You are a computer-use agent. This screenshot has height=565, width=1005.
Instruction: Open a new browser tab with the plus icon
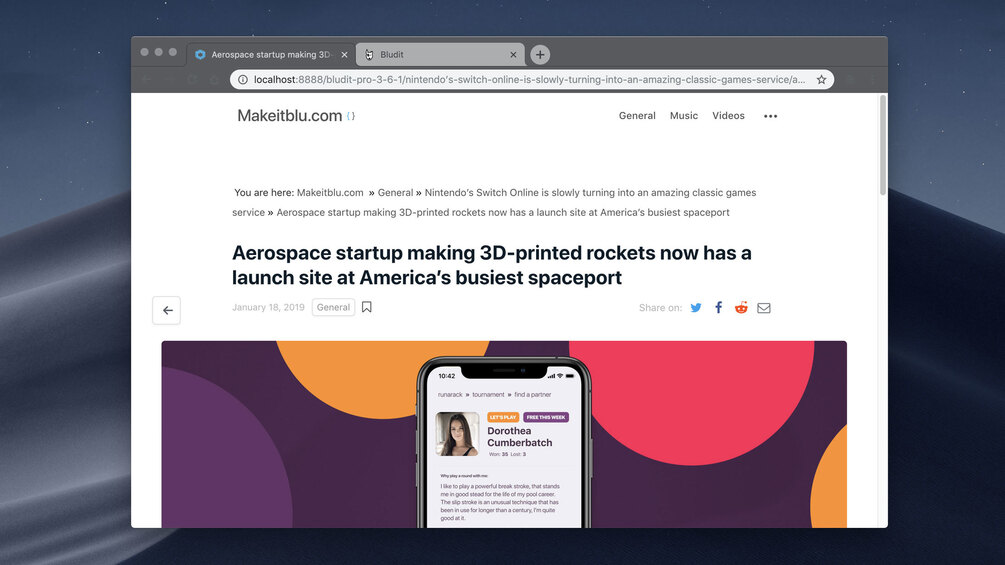point(540,54)
